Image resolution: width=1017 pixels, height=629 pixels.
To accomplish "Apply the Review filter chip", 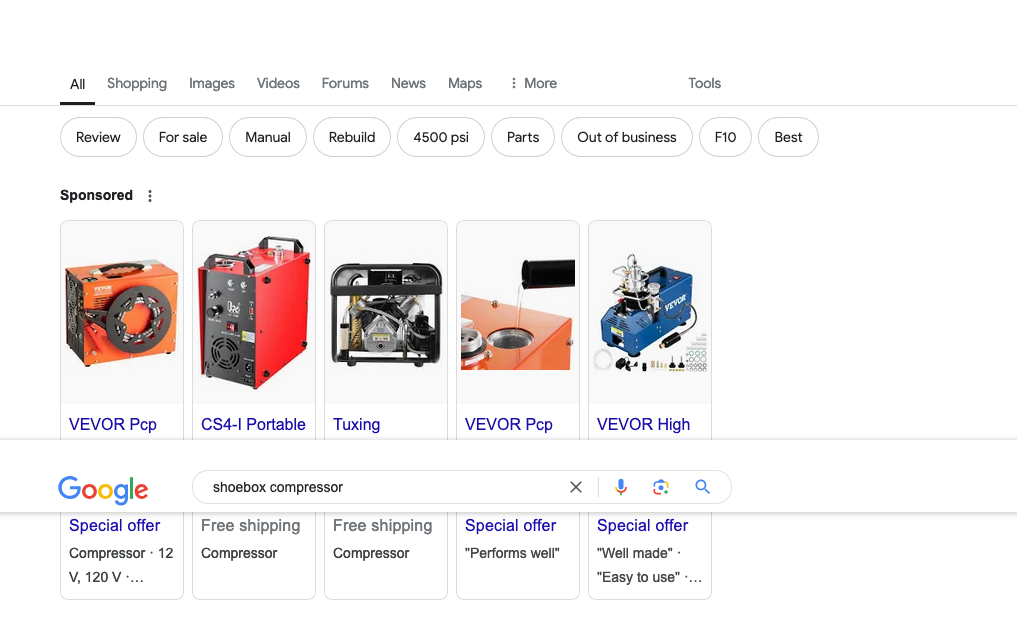I will pyautogui.click(x=98, y=137).
